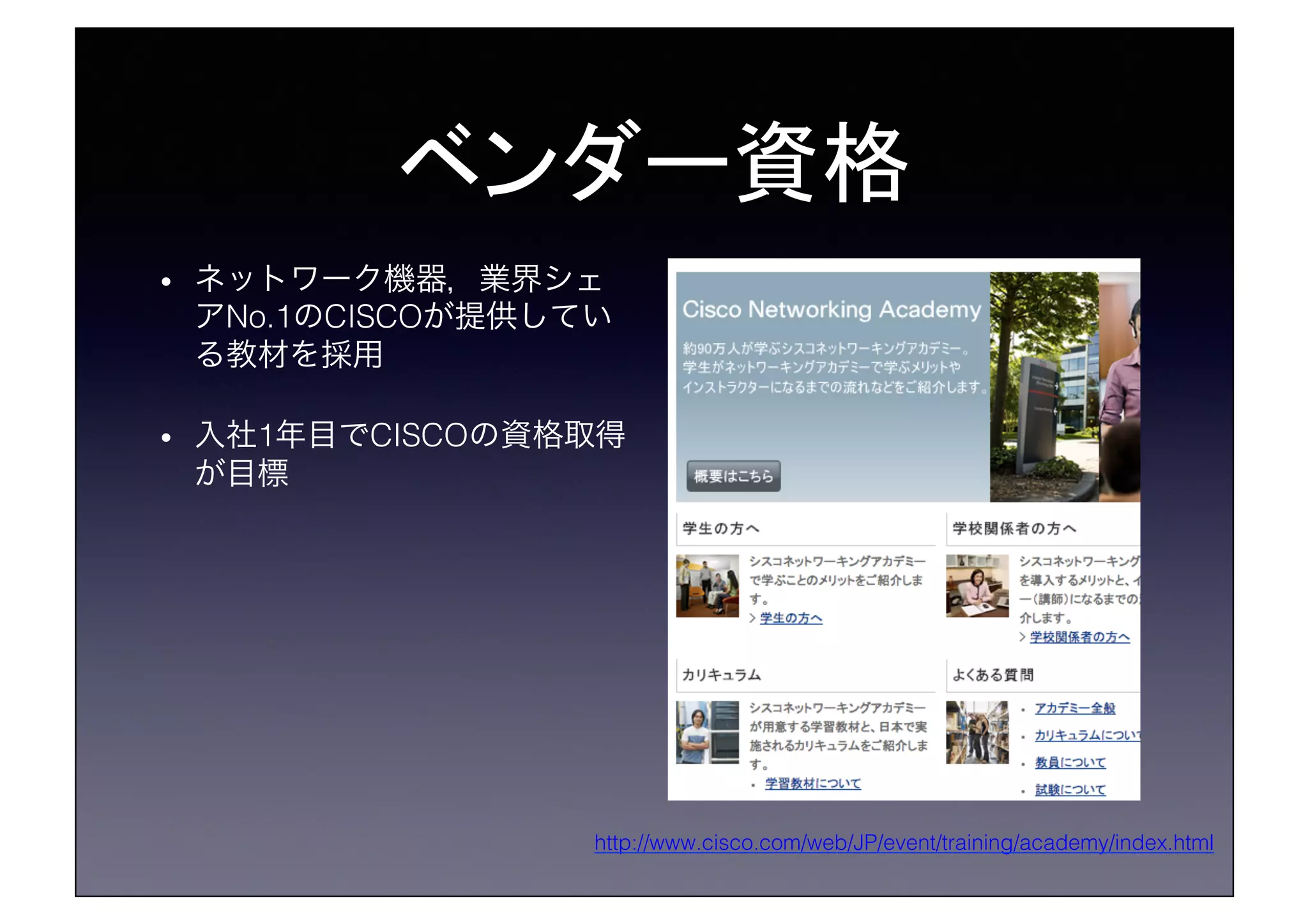Select the school staff woman thumbnail
The width and height of the screenshot is (1308, 924).
point(977,586)
